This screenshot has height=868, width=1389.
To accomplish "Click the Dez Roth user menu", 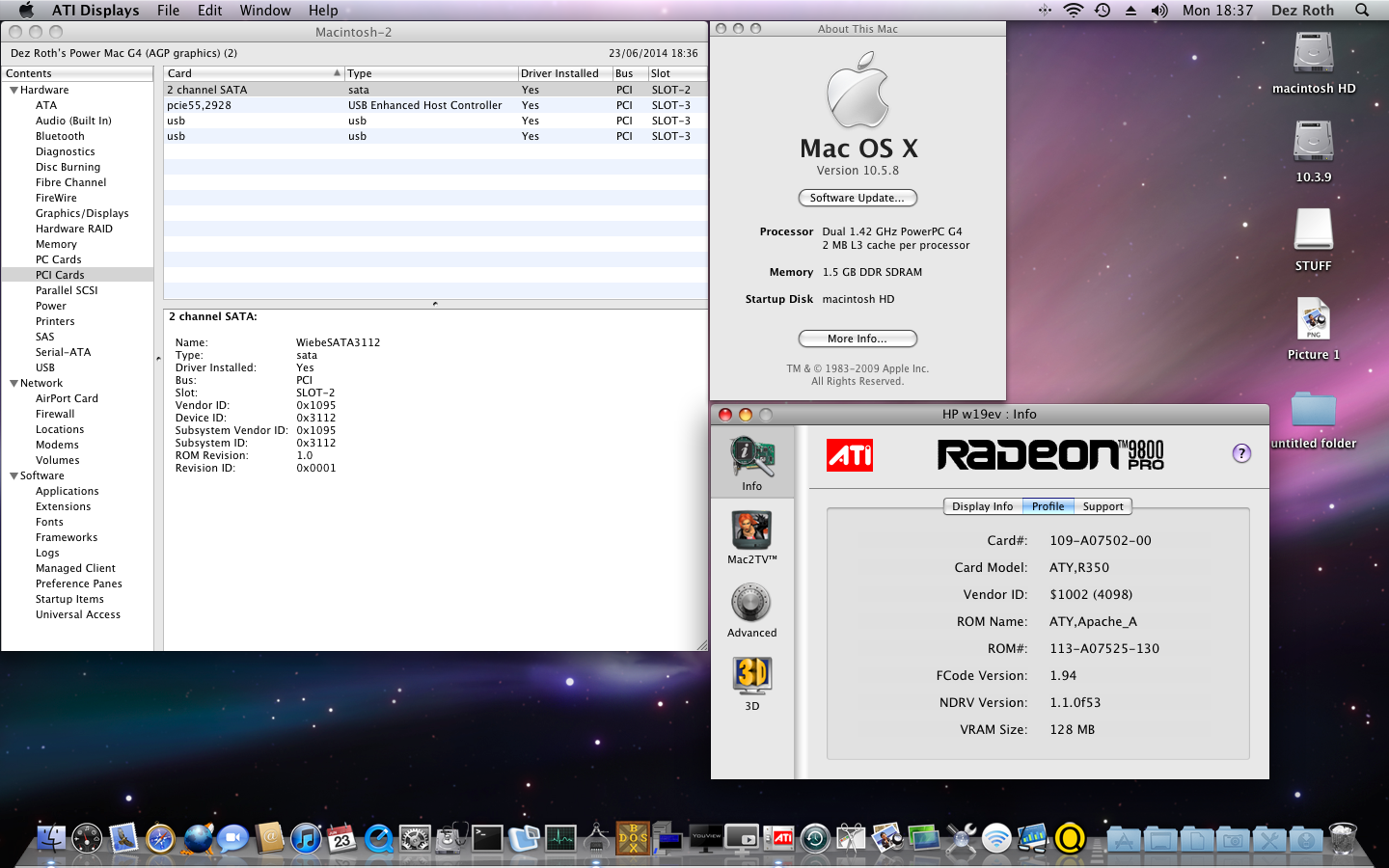I will pos(1302,11).
